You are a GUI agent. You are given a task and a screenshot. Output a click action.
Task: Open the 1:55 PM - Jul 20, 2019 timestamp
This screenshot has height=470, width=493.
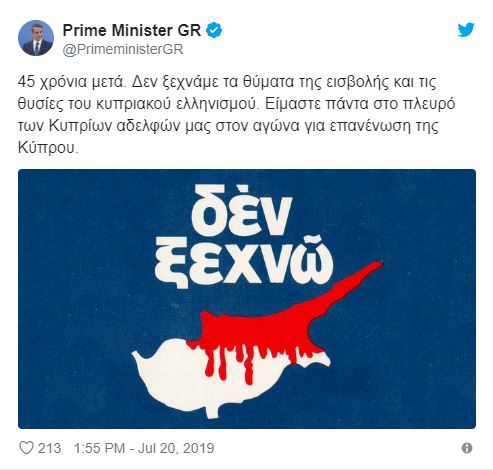(x=144, y=448)
